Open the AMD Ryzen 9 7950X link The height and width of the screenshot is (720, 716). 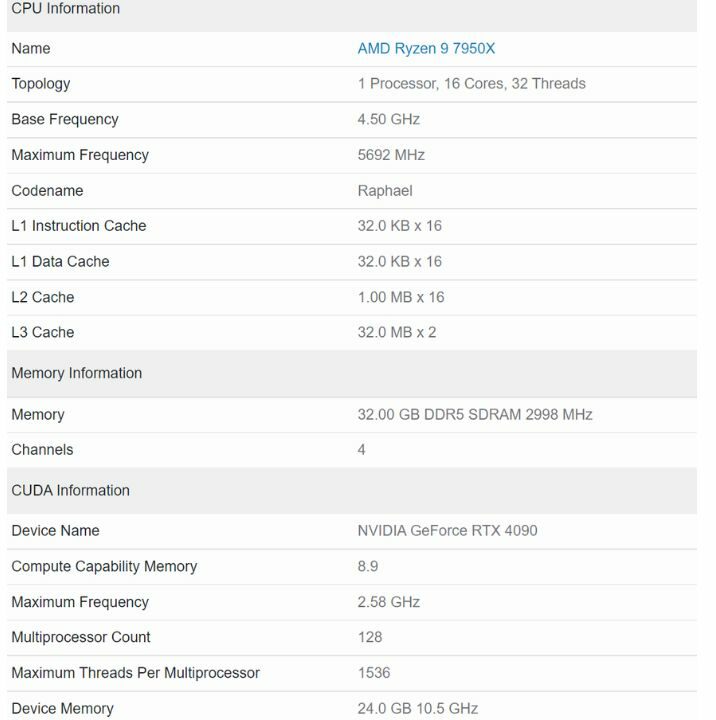(x=426, y=48)
